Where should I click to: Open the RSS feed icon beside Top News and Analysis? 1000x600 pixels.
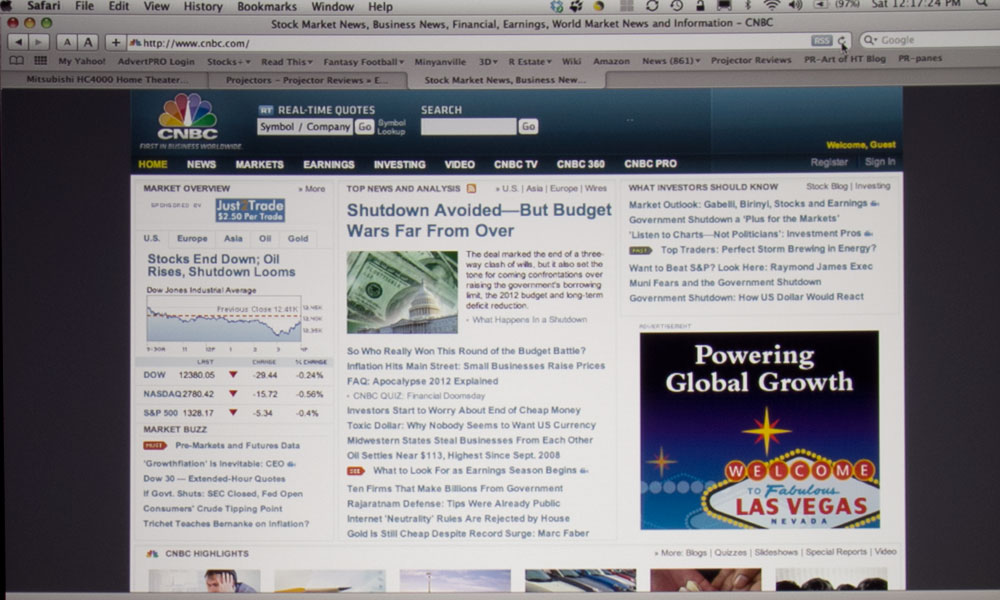click(x=471, y=189)
